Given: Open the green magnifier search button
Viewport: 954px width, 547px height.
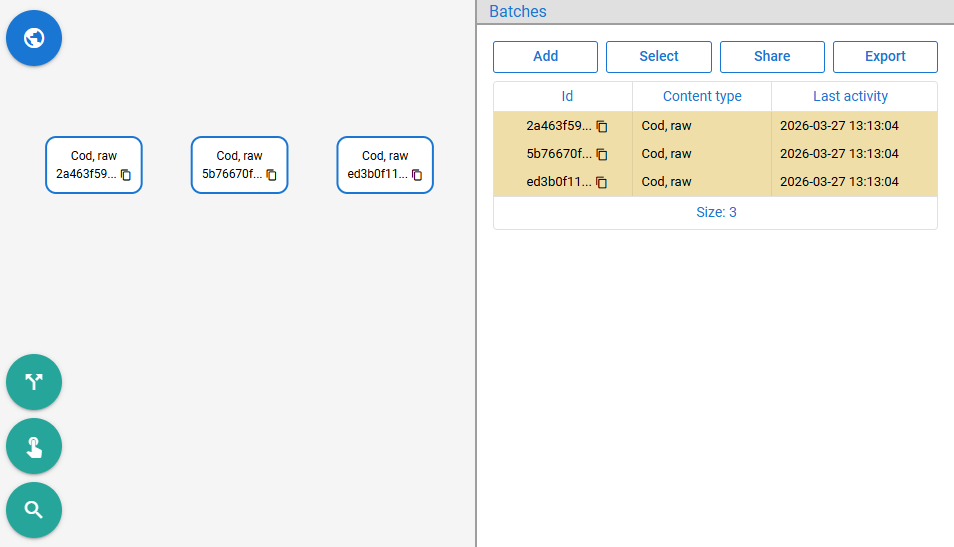Looking at the screenshot, I should 34,510.
